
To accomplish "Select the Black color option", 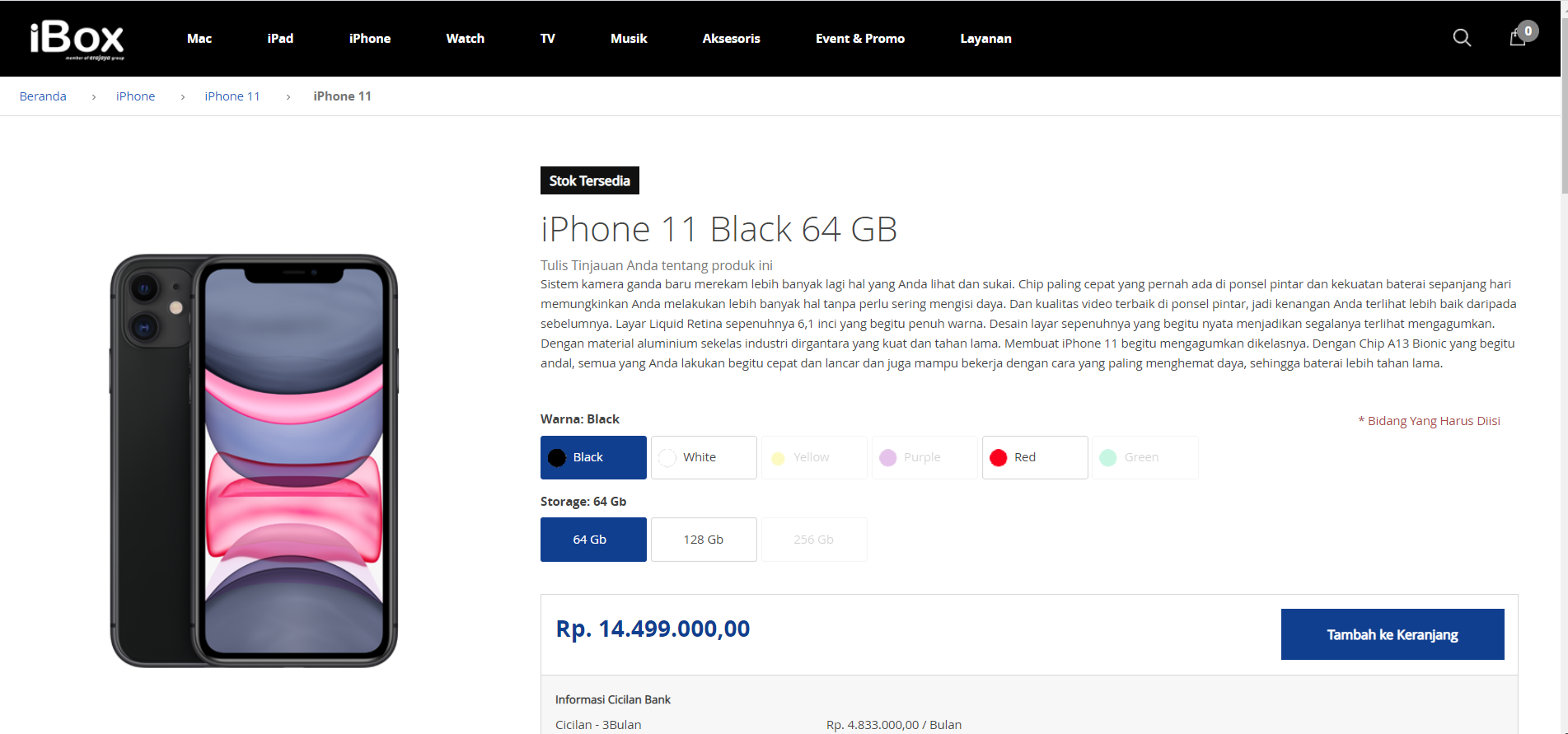I will coord(593,457).
